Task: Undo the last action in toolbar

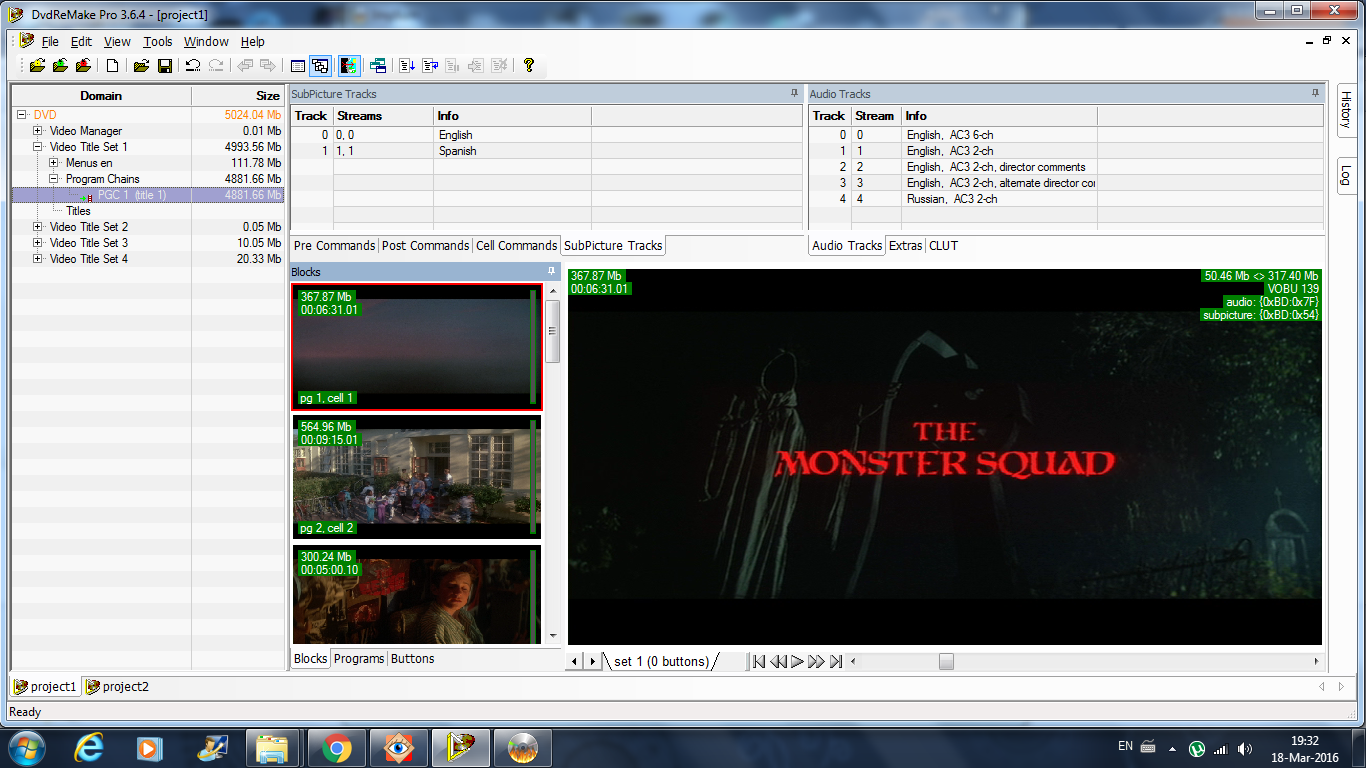Action: click(193, 66)
